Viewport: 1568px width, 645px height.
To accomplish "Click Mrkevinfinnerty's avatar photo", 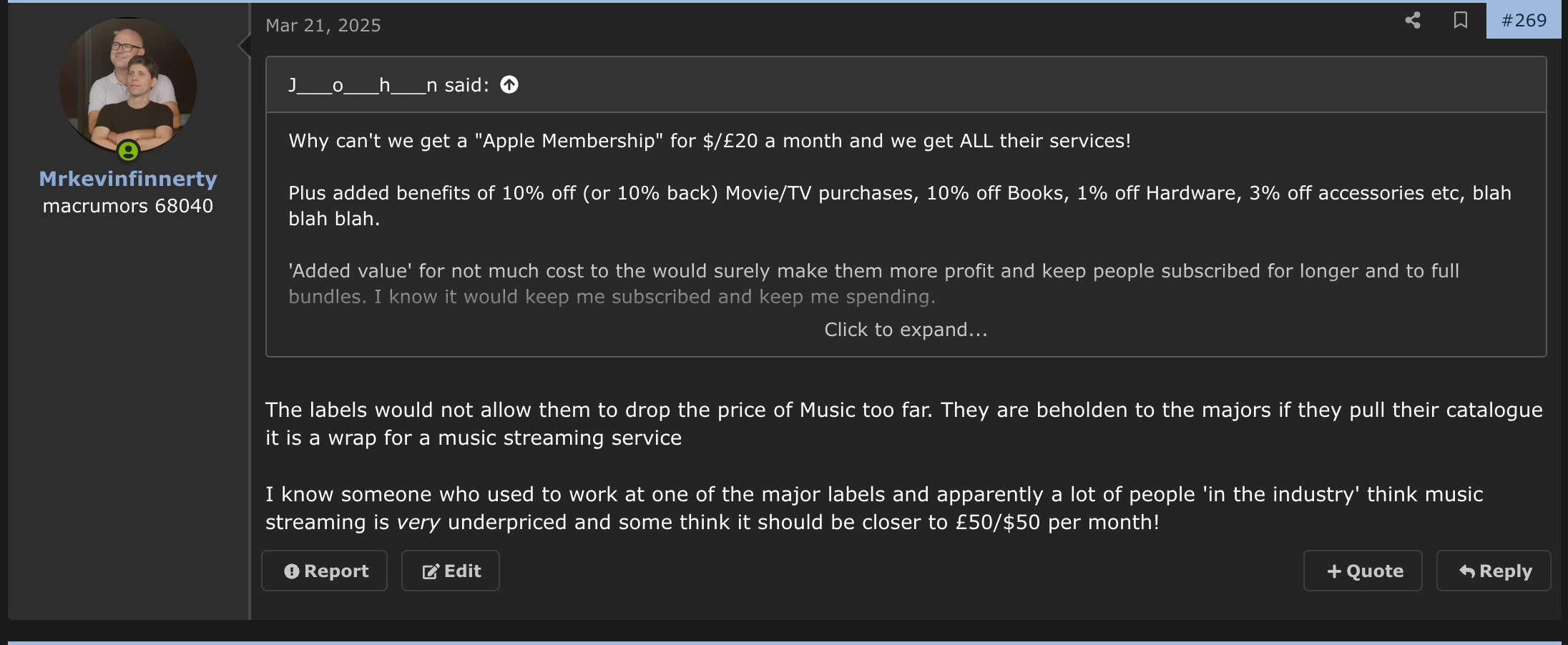I will (x=128, y=86).
